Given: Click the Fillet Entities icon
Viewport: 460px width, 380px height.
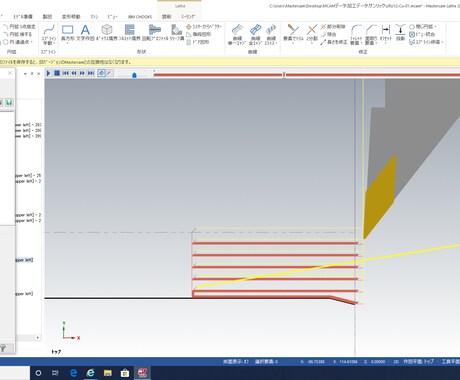Looking at the screenshot, I should pos(356,30).
